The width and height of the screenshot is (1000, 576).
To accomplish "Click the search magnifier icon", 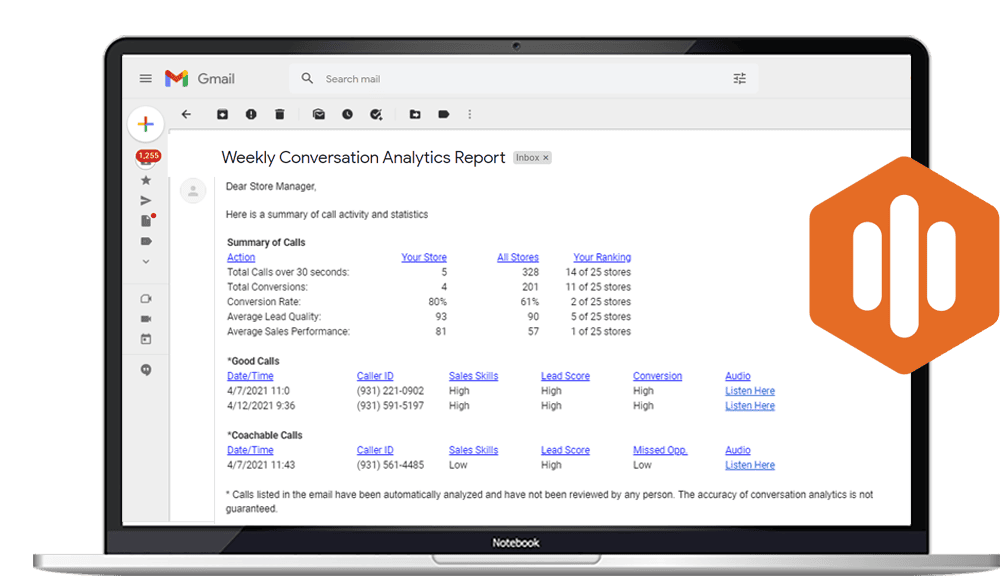I will click(x=307, y=78).
